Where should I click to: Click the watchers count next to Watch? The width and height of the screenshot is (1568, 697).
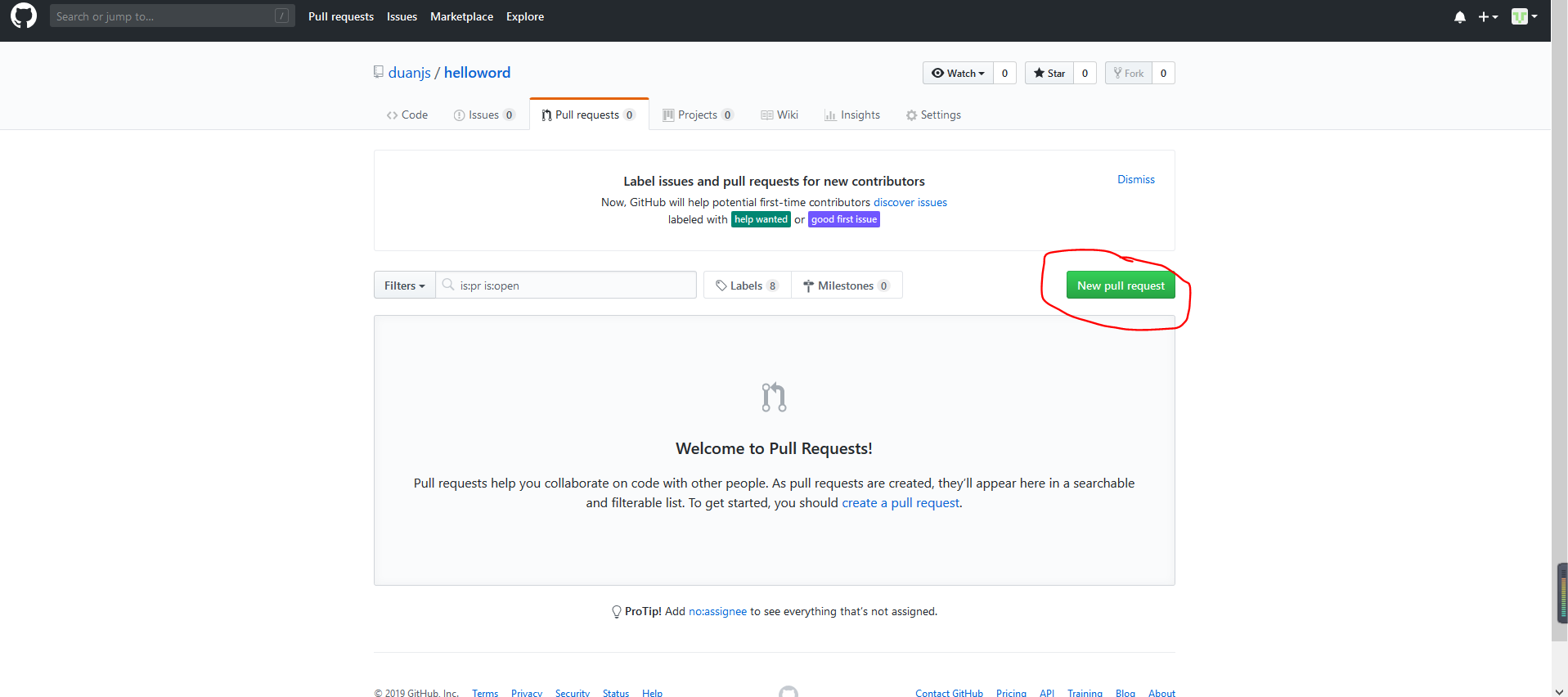pyautogui.click(x=1004, y=73)
